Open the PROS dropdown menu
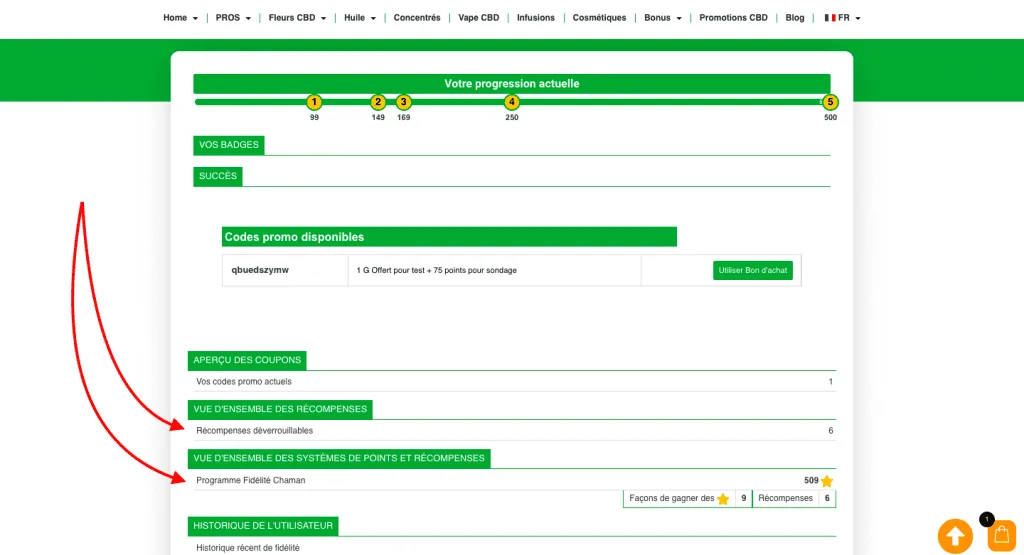This screenshot has width=1024, height=555. 233,18
